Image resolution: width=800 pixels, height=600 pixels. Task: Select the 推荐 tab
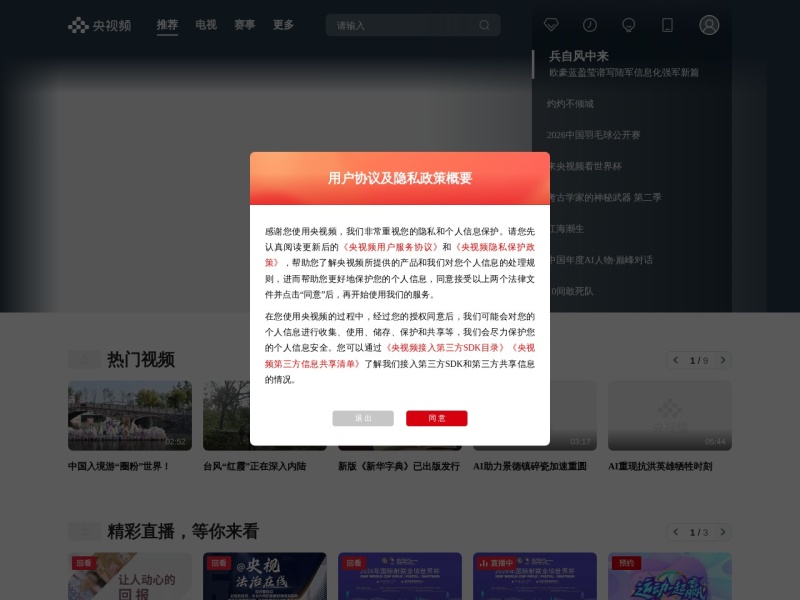(167, 25)
